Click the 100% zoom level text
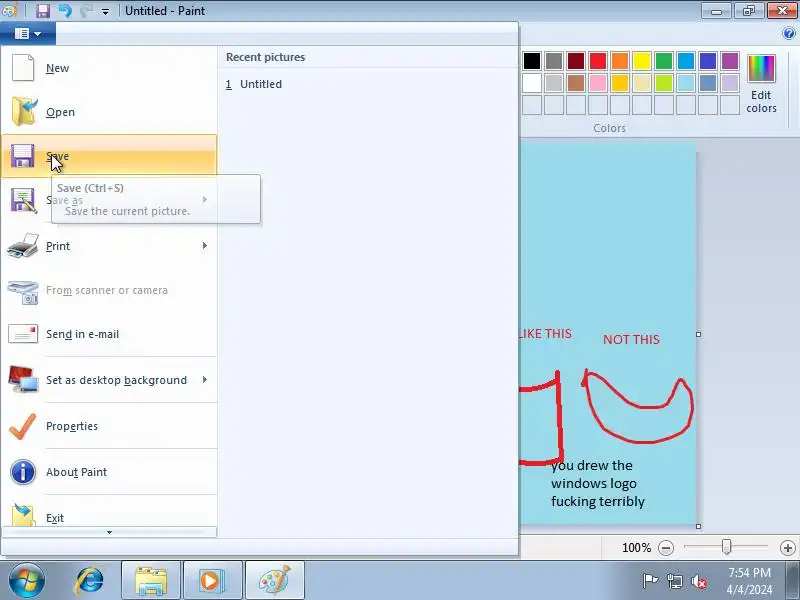This screenshot has width=800, height=600. coord(636,548)
